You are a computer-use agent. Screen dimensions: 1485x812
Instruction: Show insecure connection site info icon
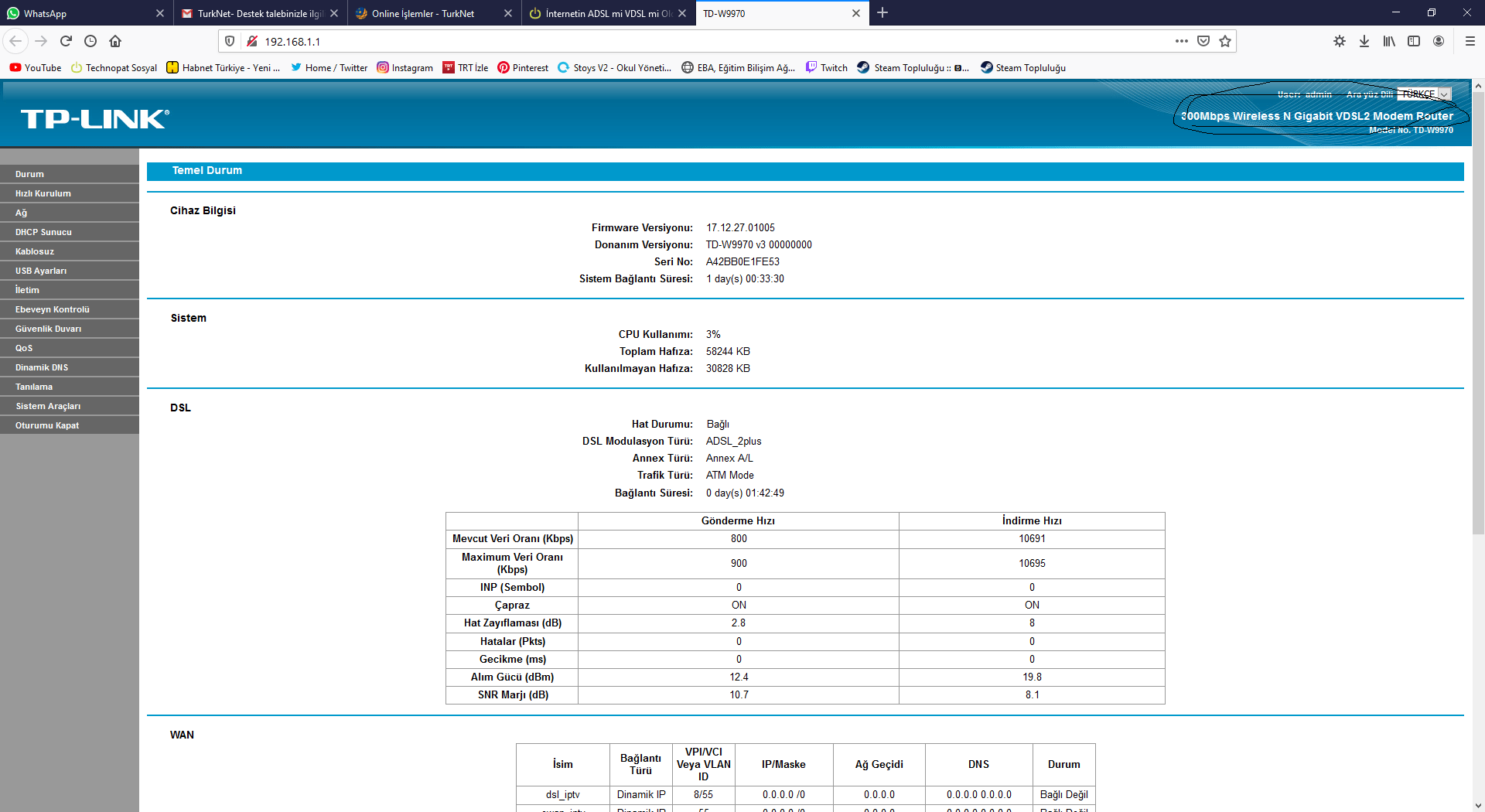251,41
